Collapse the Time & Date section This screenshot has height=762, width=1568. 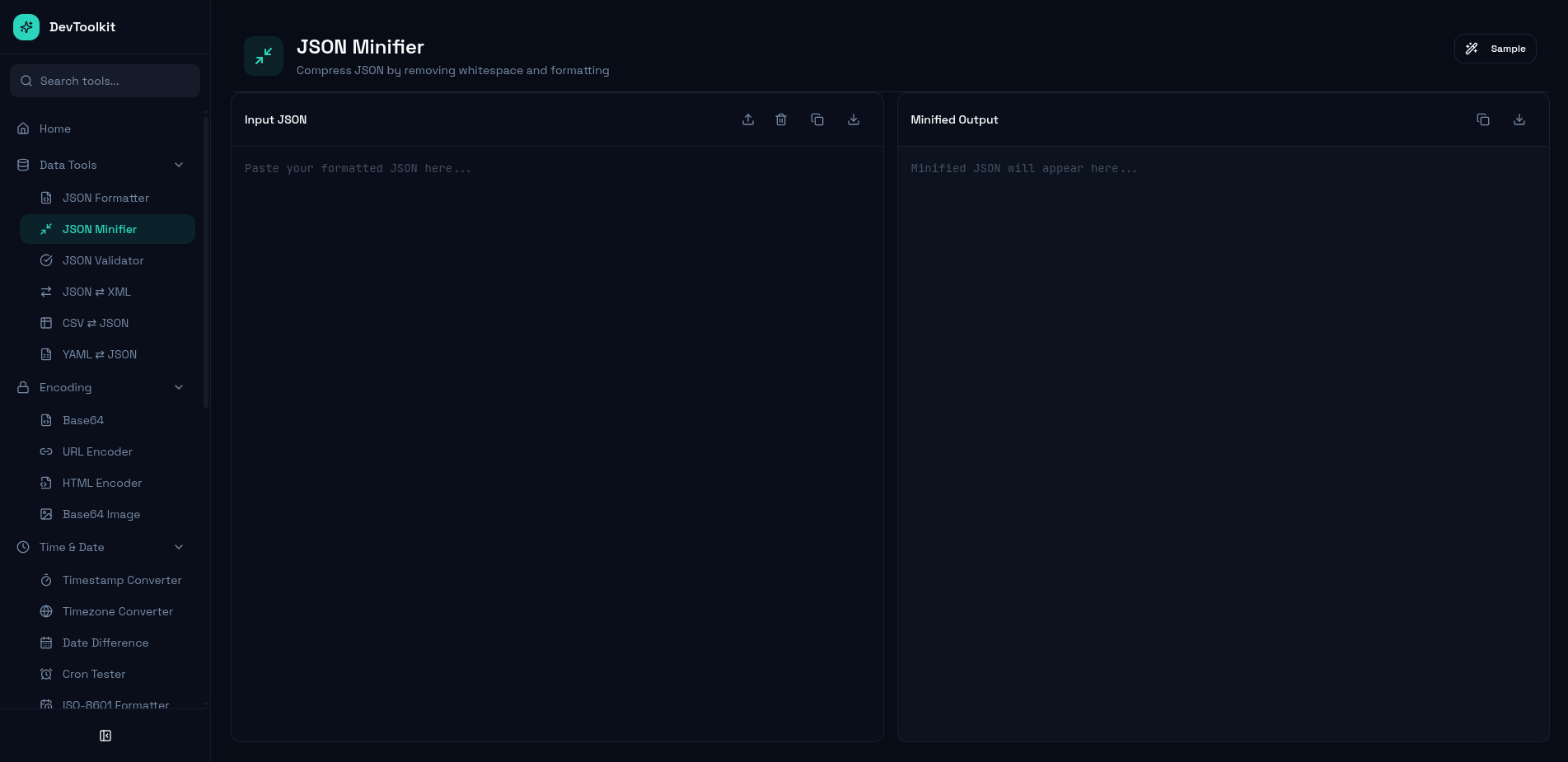[x=179, y=546]
